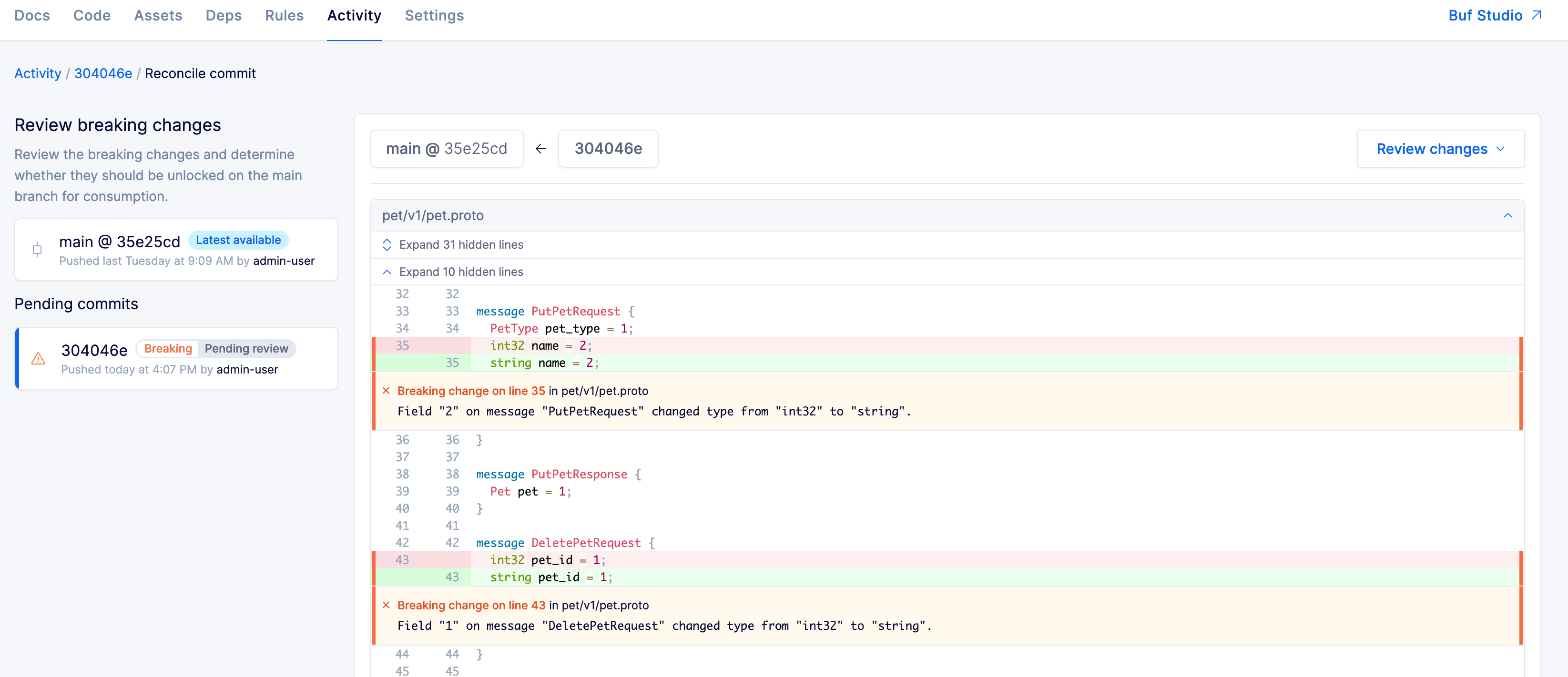Screen dimensions: 1568x677
Task: Click added line 'string name = 2;'
Action: [x=947, y=363]
